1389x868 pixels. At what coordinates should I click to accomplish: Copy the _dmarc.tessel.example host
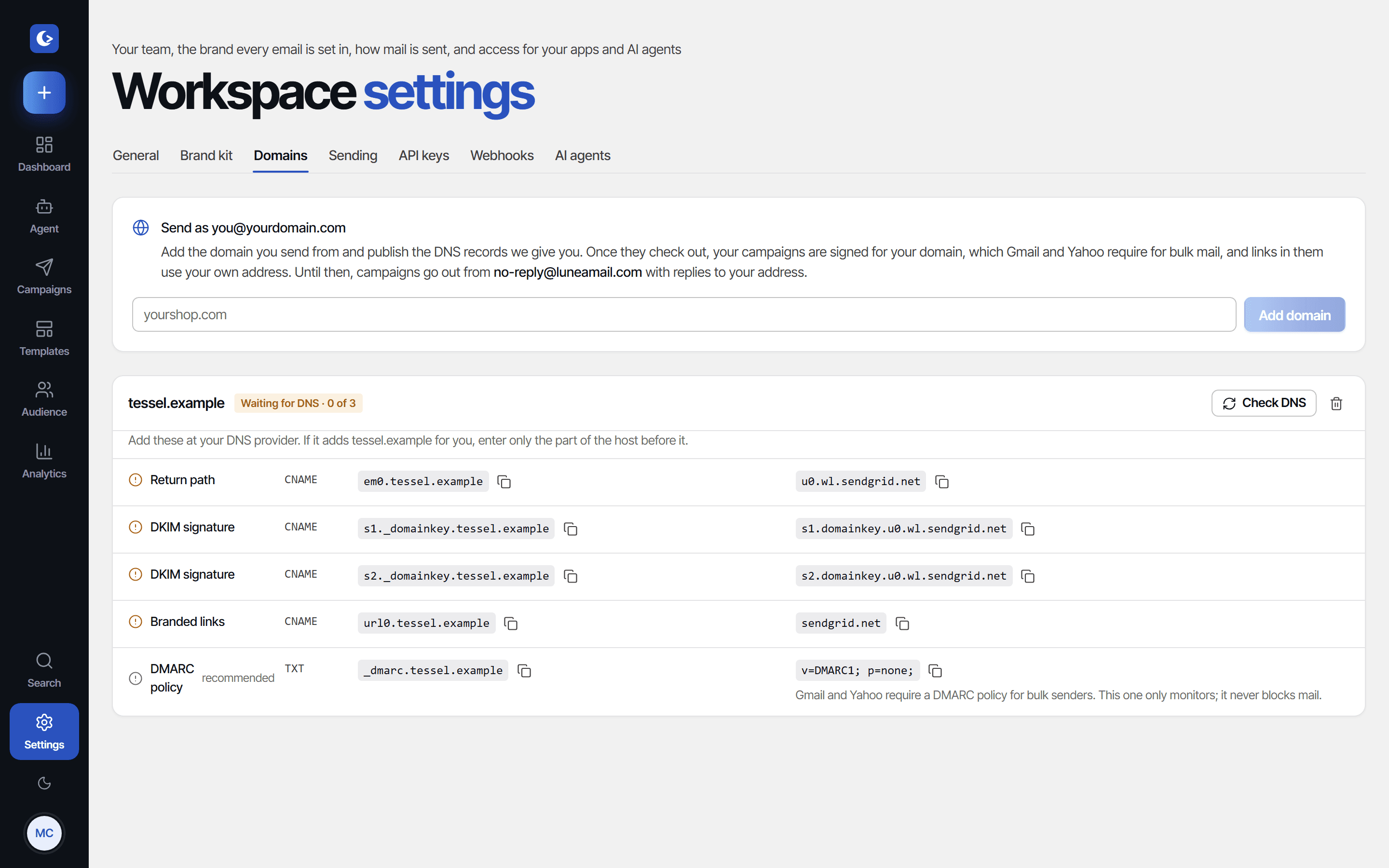[x=524, y=670]
